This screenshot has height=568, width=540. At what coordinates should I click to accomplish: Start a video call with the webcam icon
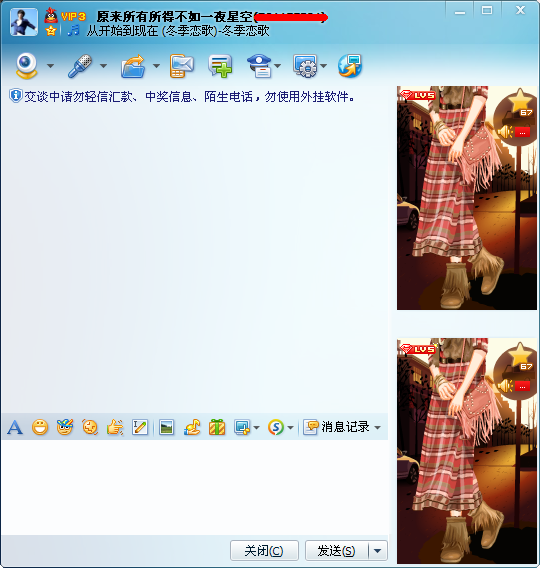point(26,66)
